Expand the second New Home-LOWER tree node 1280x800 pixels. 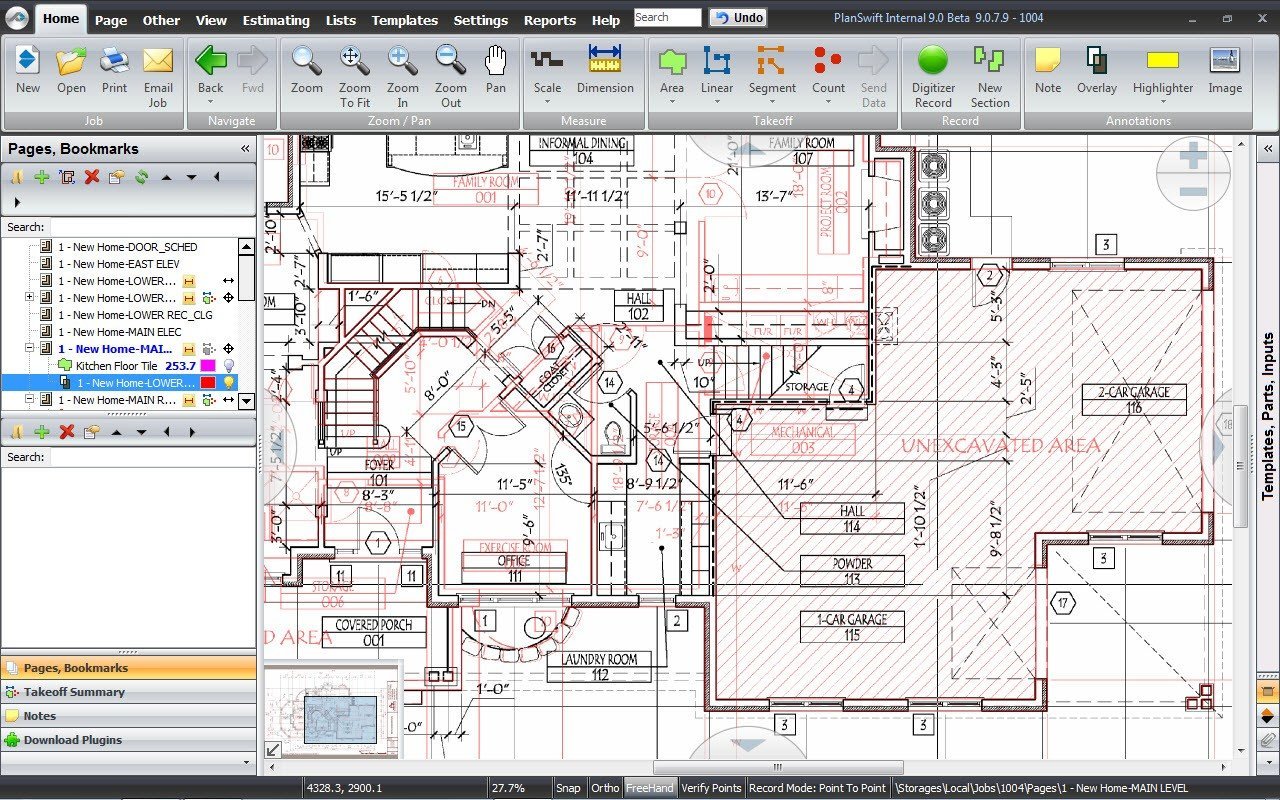click(x=29, y=297)
